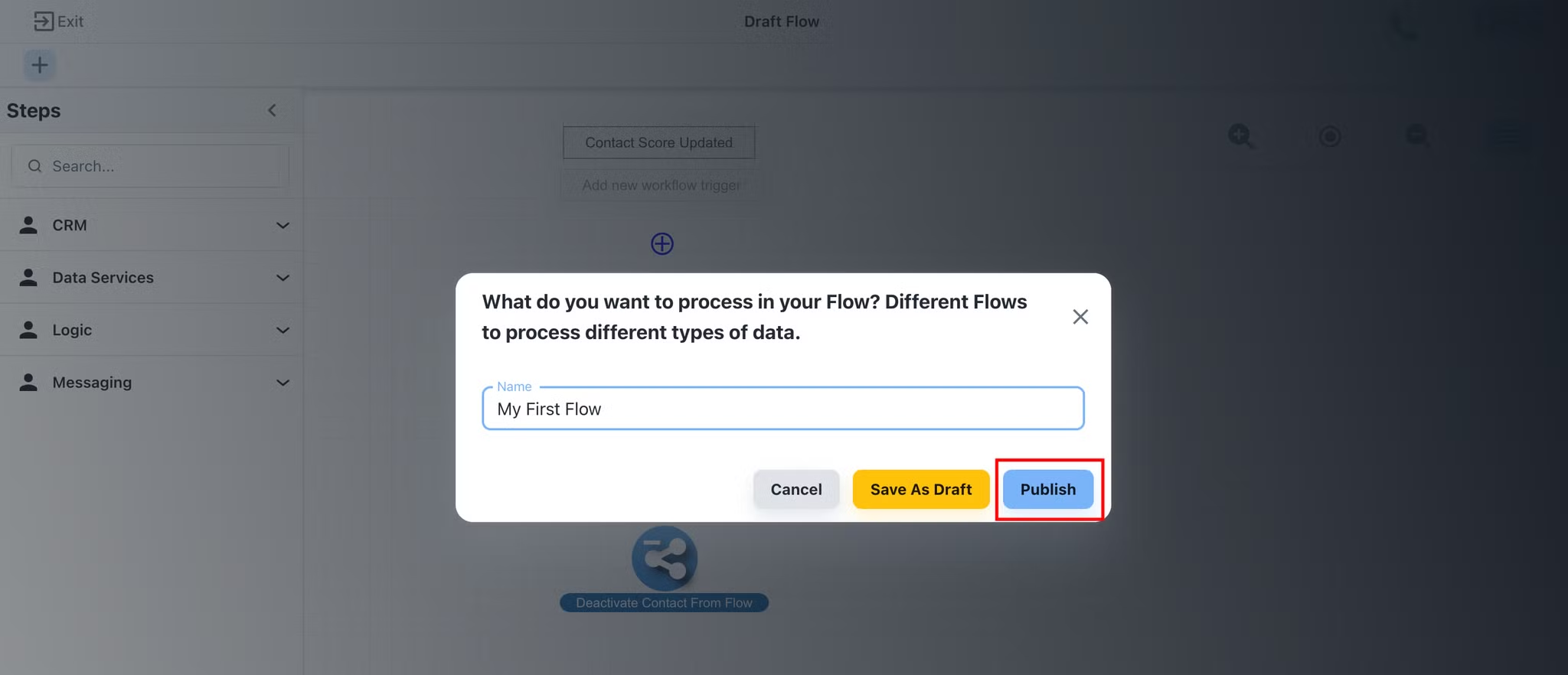The width and height of the screenshot is (1568, 675).
Task: Click the Add new workflow trigger button
Action: pos(661,185)
